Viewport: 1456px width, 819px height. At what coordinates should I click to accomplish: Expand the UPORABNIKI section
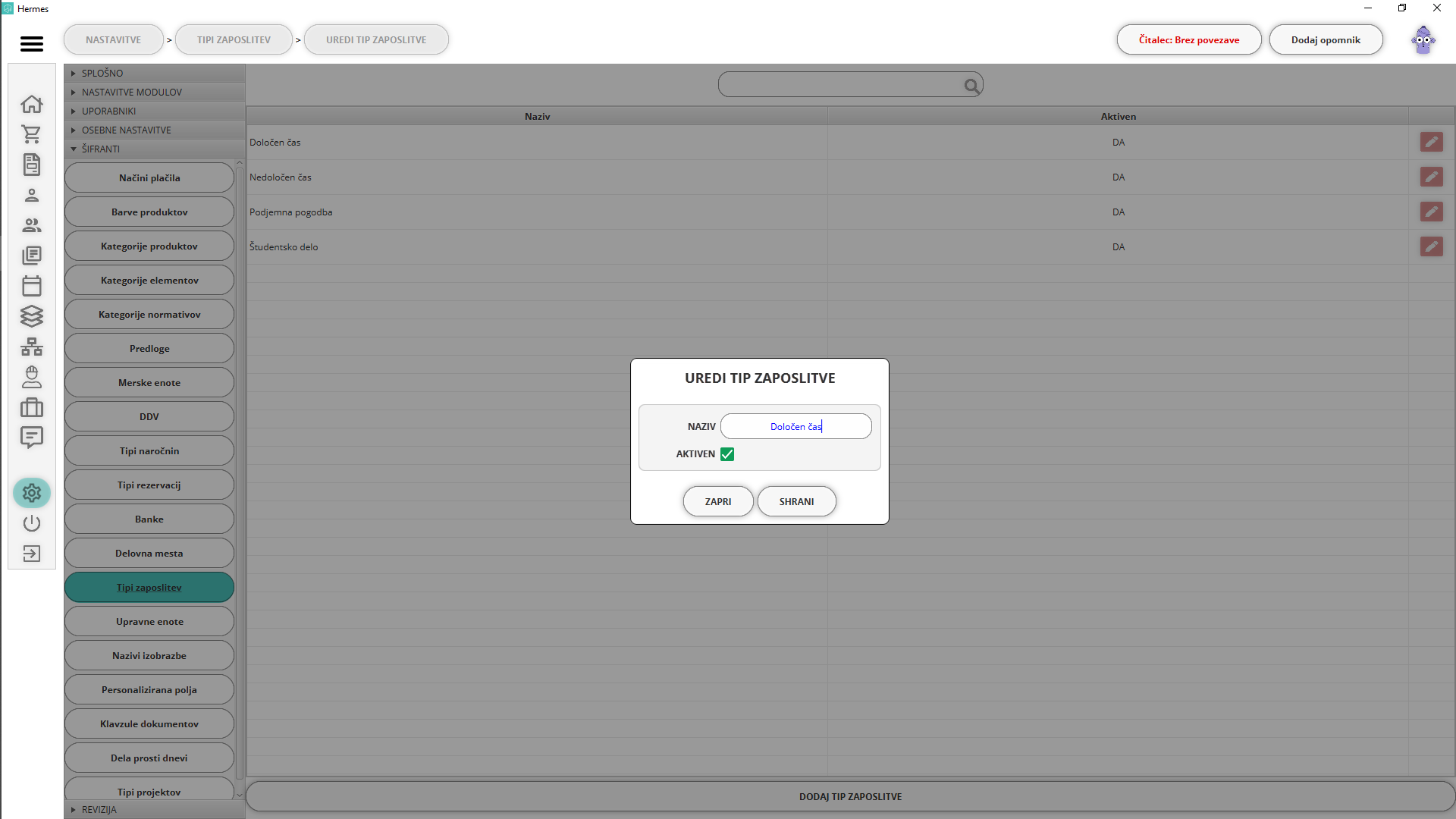[155, 111]
